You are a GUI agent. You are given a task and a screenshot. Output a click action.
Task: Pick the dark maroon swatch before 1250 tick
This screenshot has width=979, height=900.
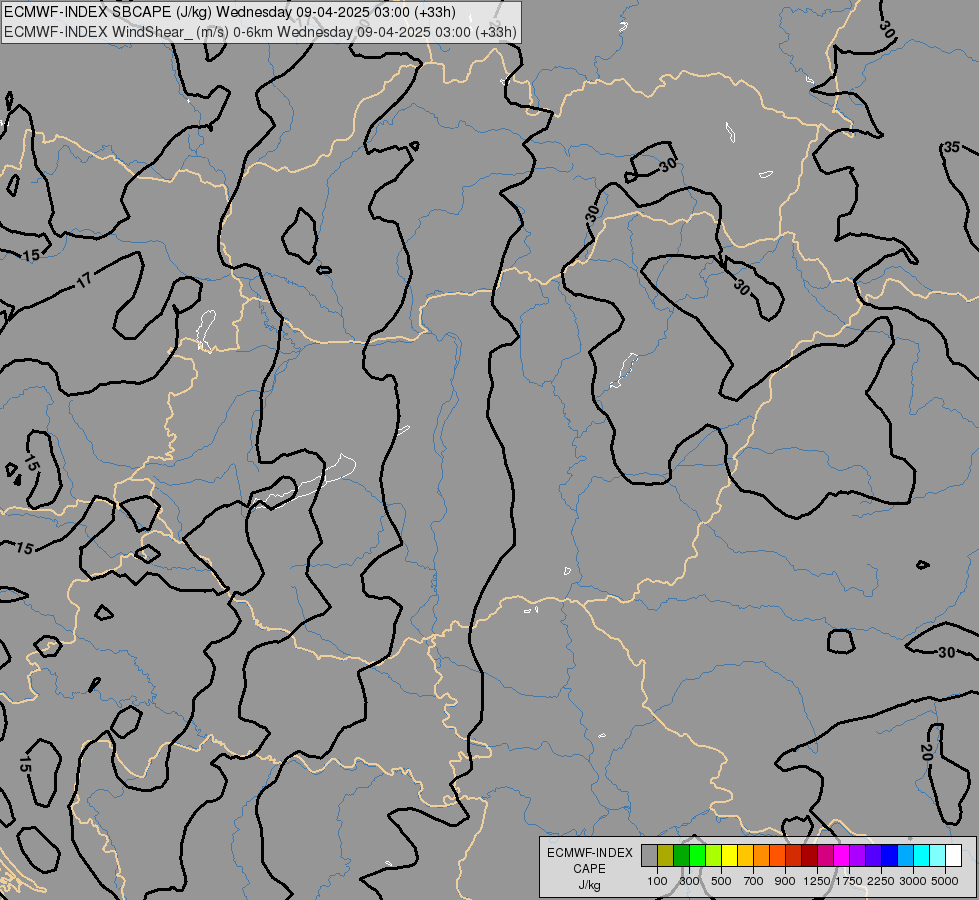[x=810, y=855]
